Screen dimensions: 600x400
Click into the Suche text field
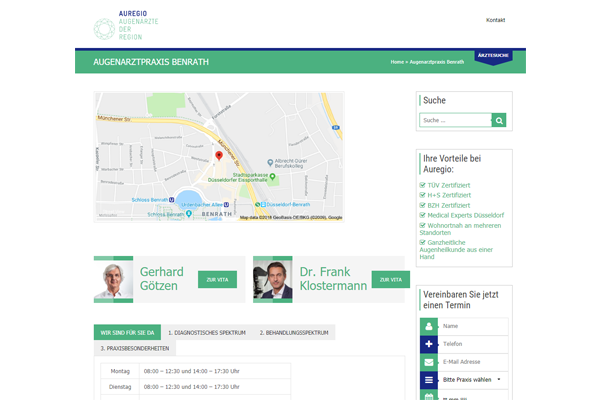coord(455,120)
